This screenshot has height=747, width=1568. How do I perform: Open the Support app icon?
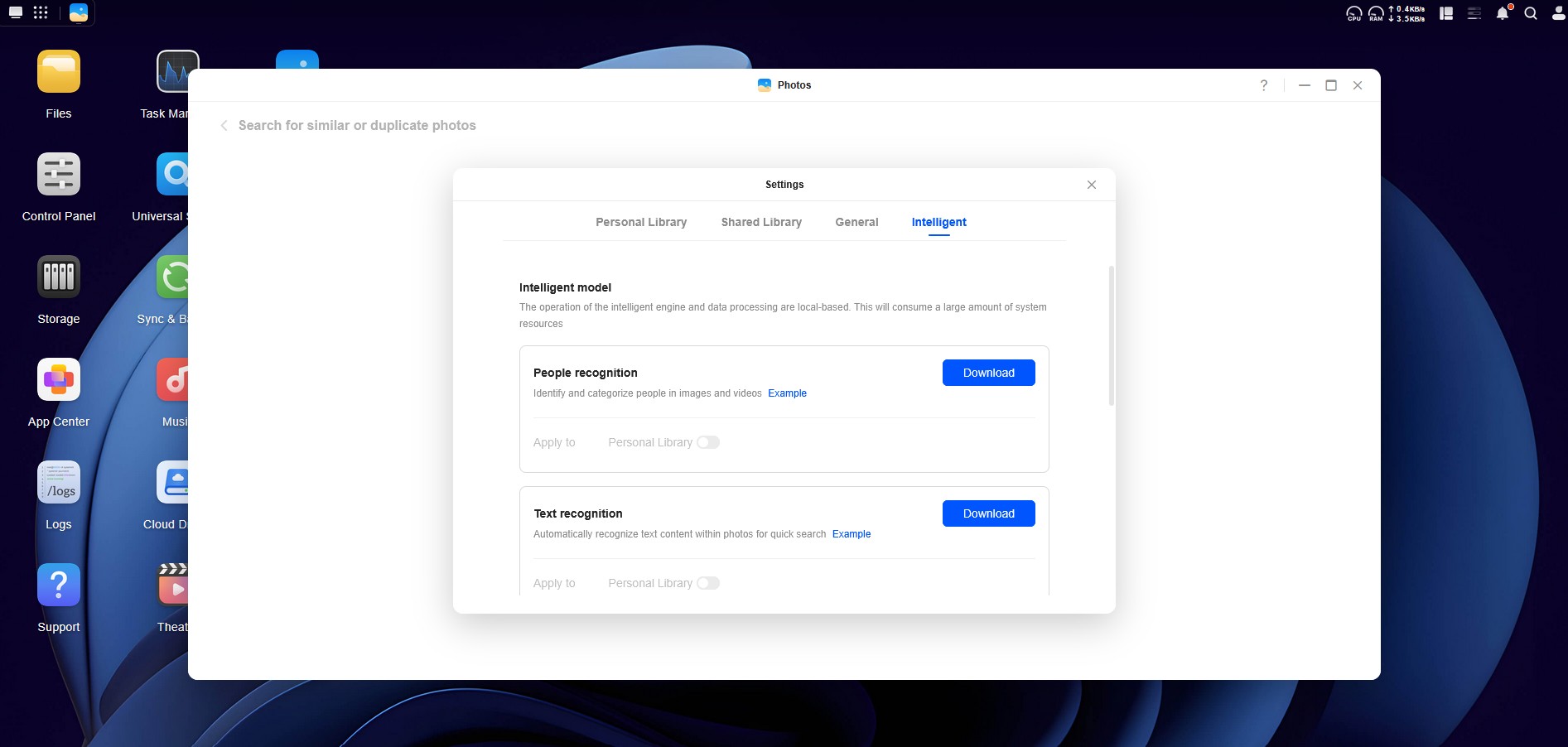(58, 586)
